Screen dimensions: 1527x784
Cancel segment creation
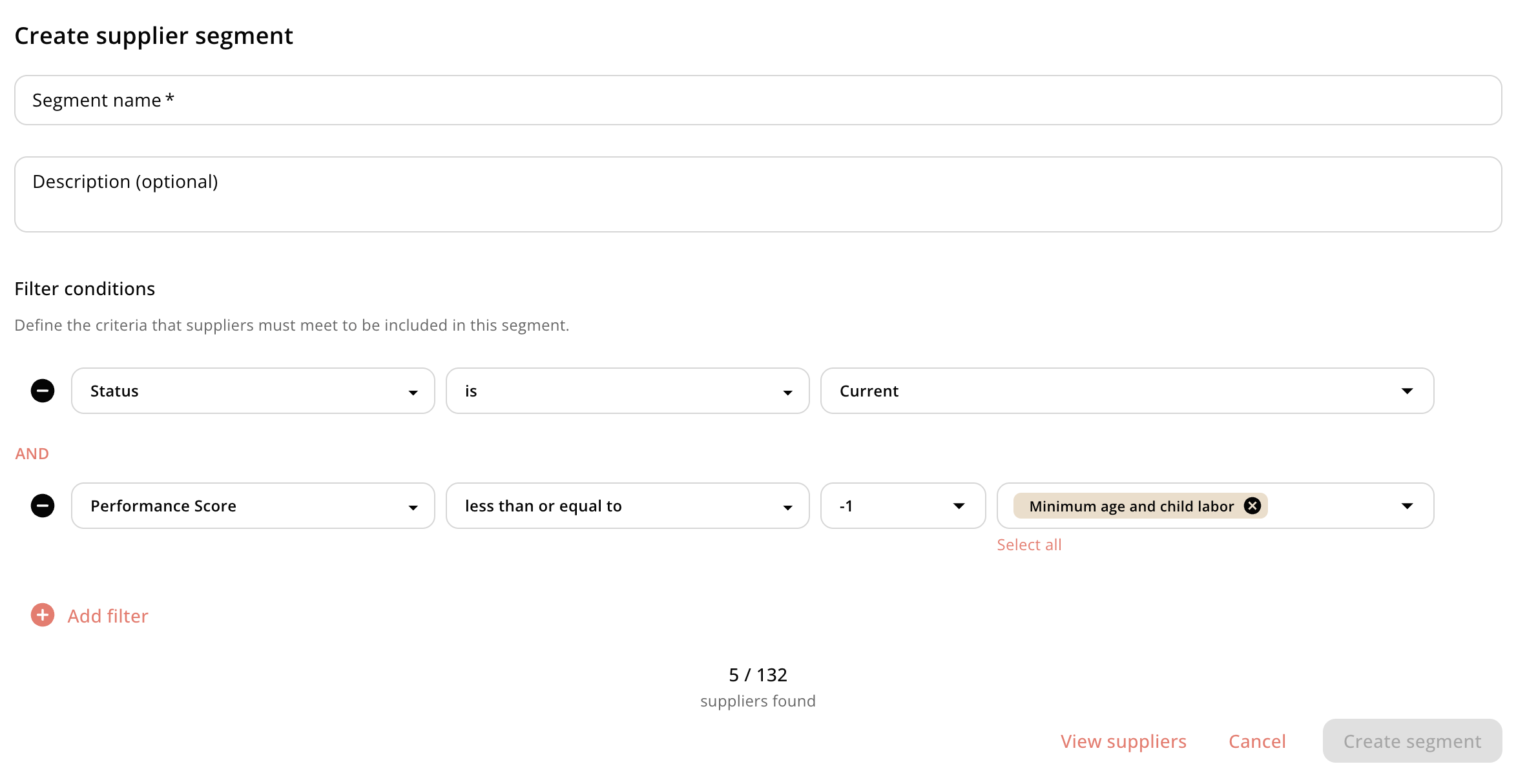(x=1257, y=741)
